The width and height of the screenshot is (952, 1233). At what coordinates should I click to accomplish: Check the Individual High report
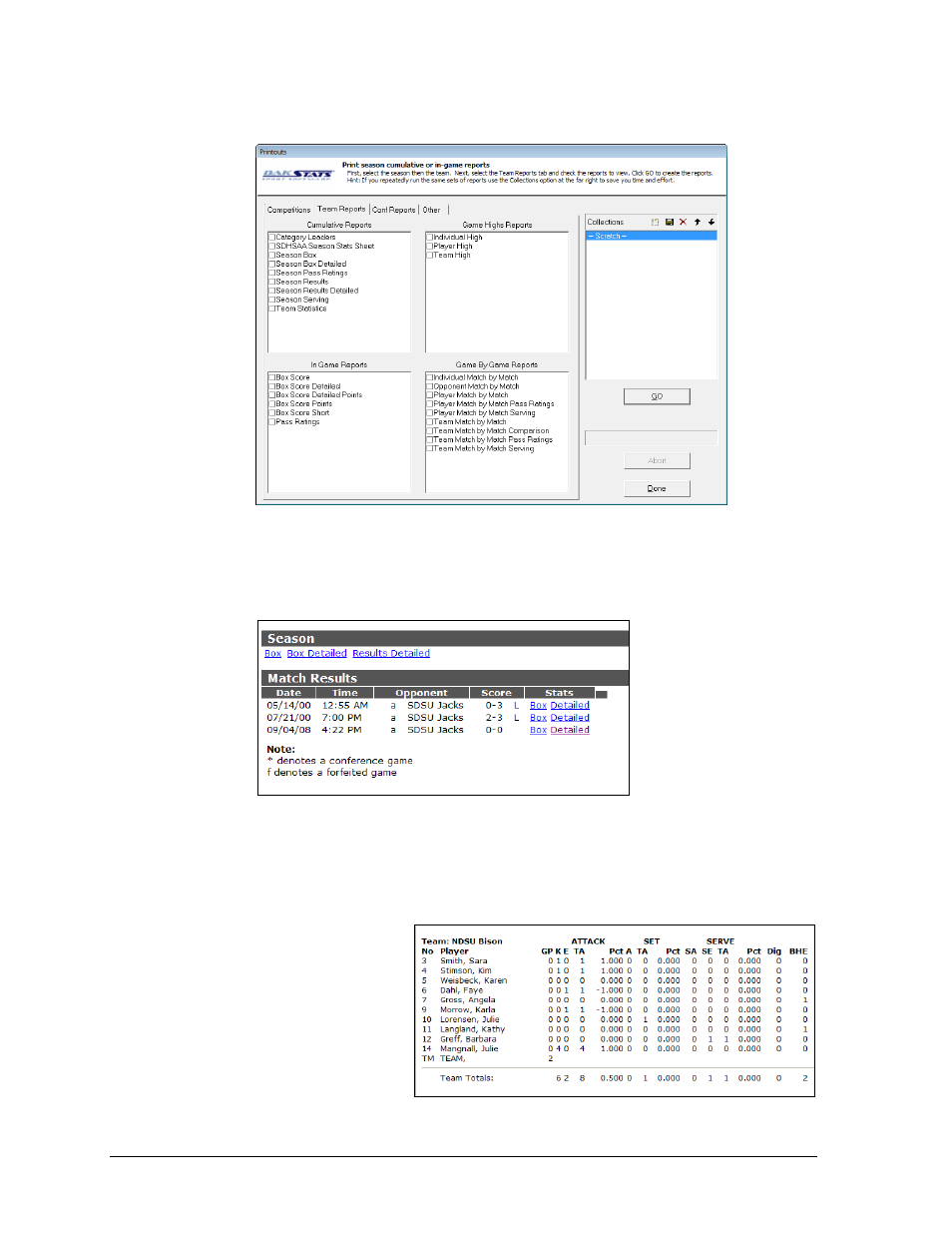tap(430, 238)
